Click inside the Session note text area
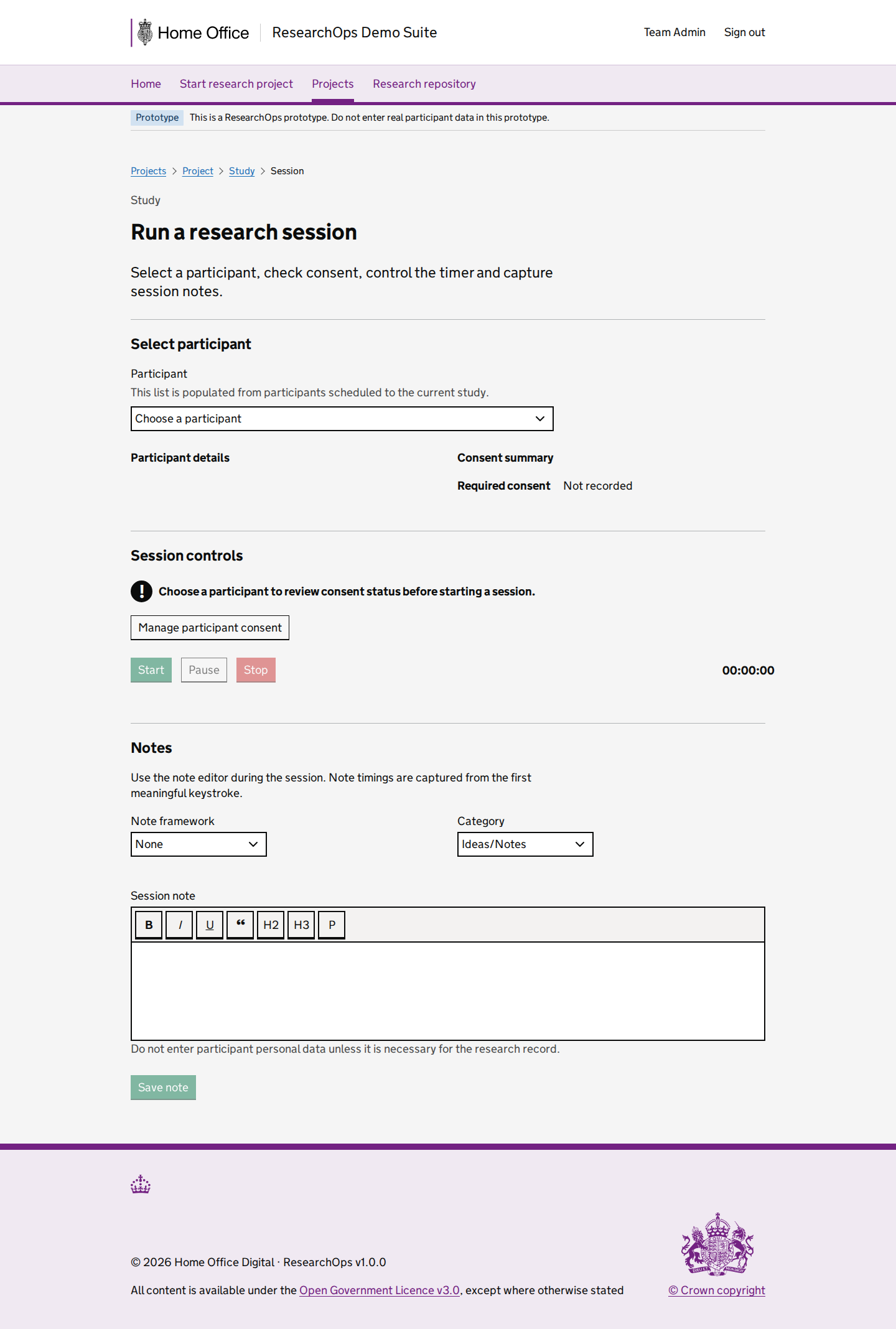896x1329 pixels. [448, 991]
